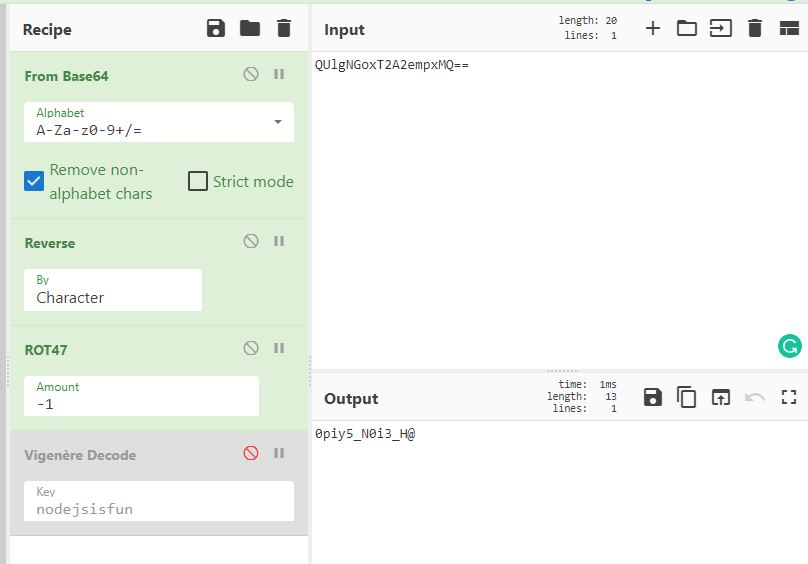Maximise the output pane

coord(788,397)
